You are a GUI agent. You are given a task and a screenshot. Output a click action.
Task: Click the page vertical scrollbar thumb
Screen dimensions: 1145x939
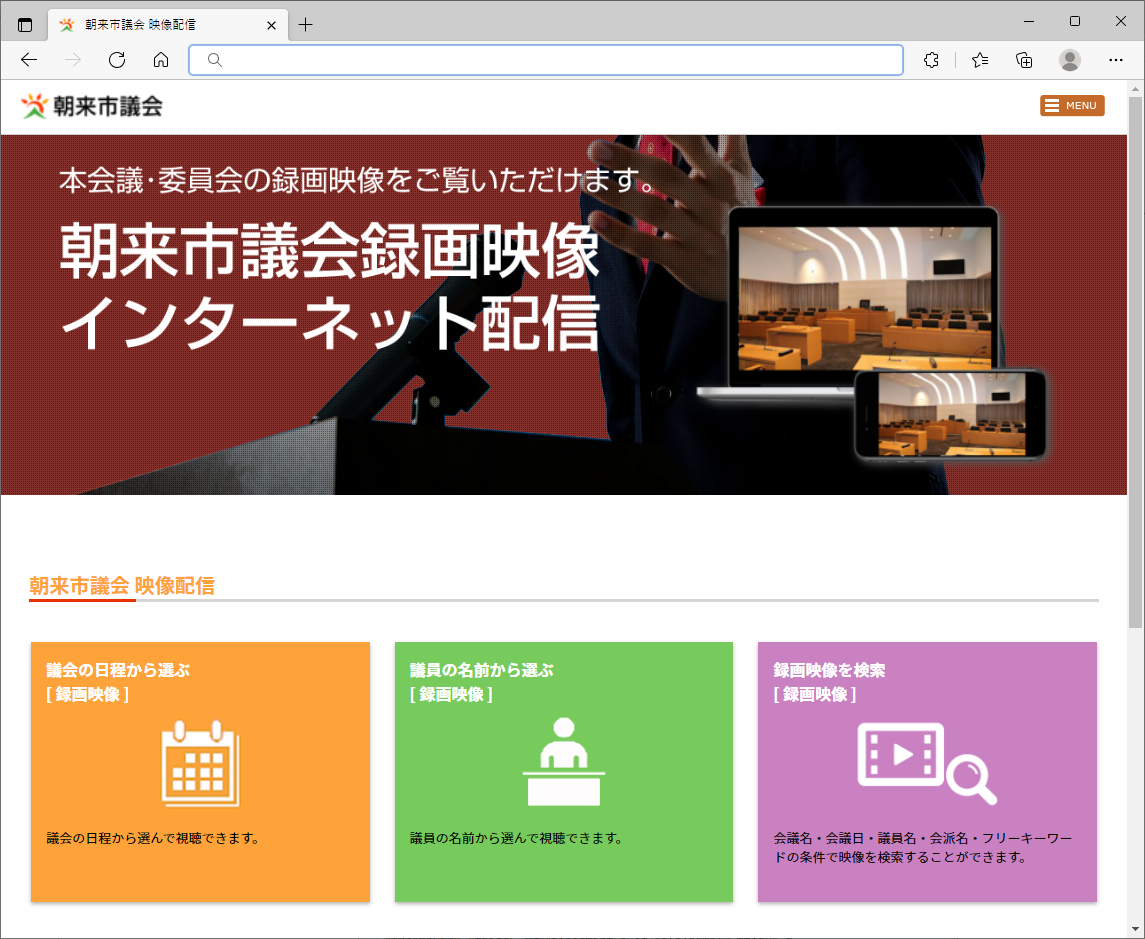pos(1136,361)
